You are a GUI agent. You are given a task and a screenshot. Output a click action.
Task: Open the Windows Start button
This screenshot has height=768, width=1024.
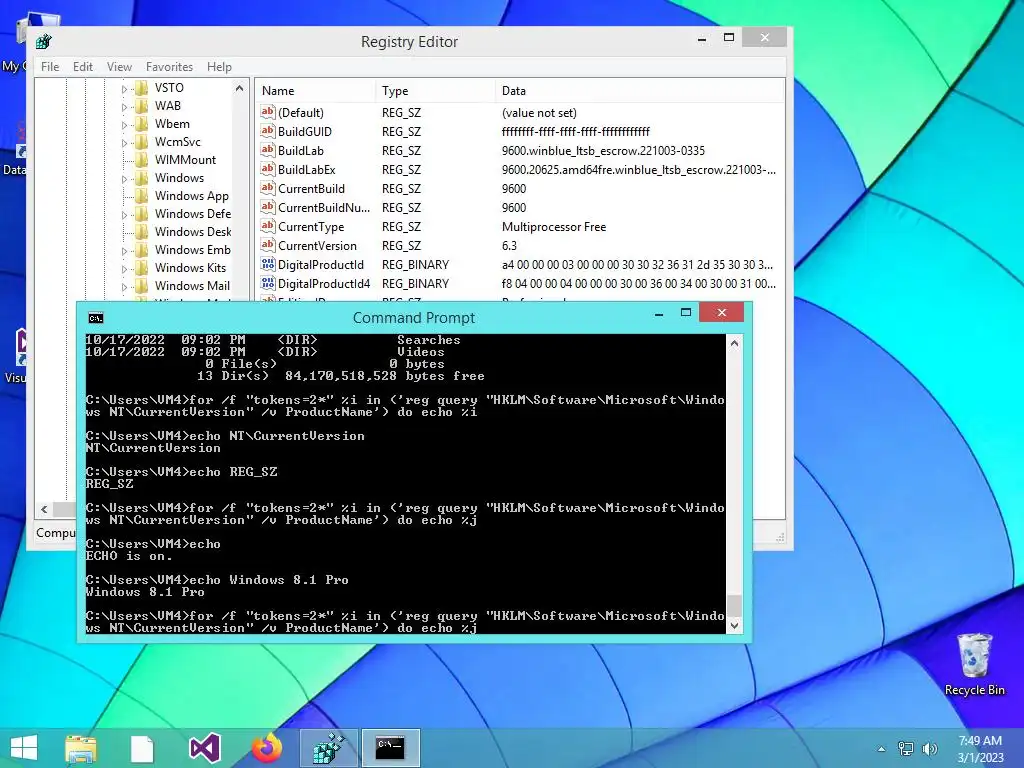point(24,748)
